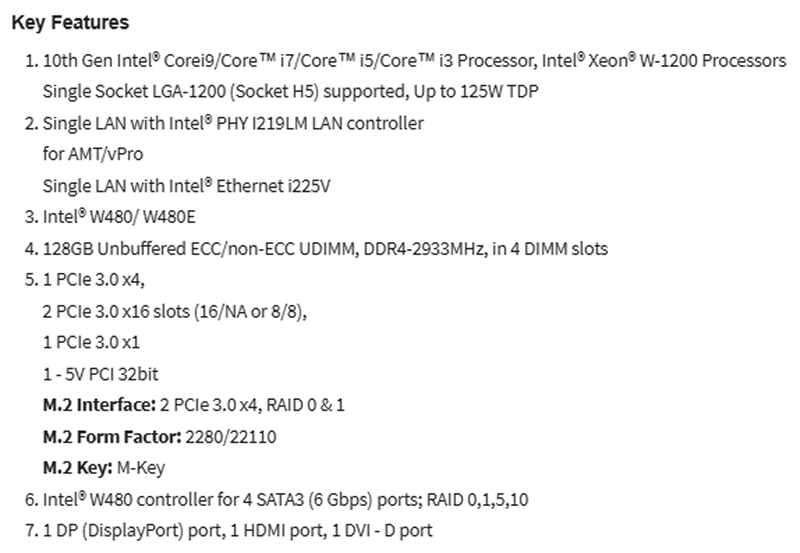
Task: Click the bold M.2 Form Factor label
Action: point(110,436)
